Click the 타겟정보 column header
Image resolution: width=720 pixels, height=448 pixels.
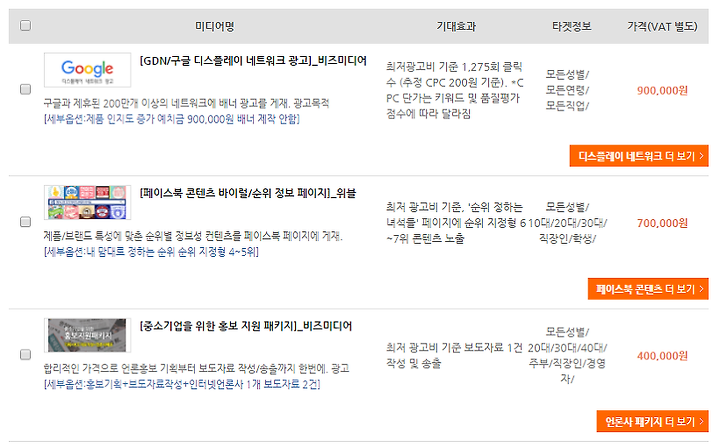tap(571, 26)
